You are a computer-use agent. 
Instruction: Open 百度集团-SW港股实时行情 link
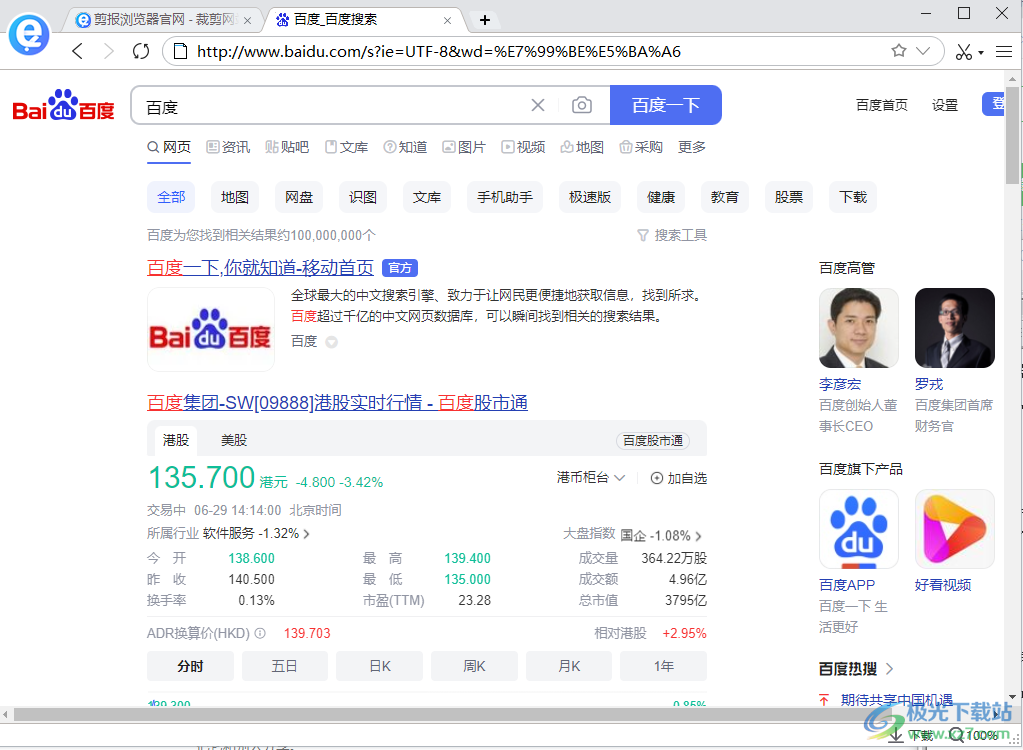[x=337, y=403]
